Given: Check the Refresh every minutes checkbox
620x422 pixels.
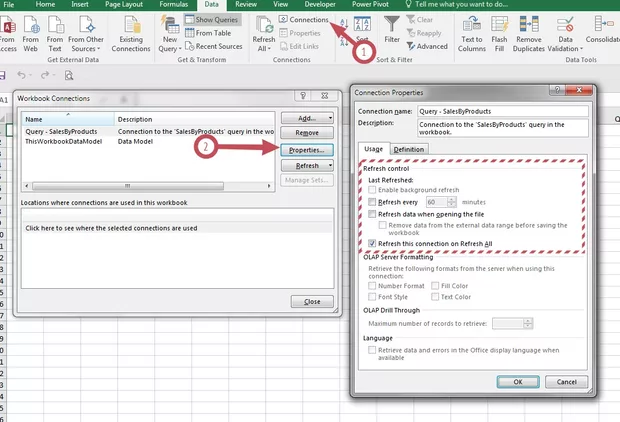Looking at the screenshot, I should click(372, 202).
